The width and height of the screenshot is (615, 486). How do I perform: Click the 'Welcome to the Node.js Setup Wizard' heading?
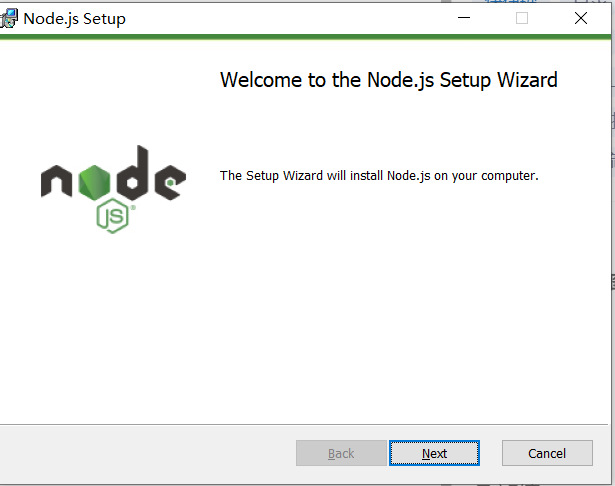(x=389, y=80)
